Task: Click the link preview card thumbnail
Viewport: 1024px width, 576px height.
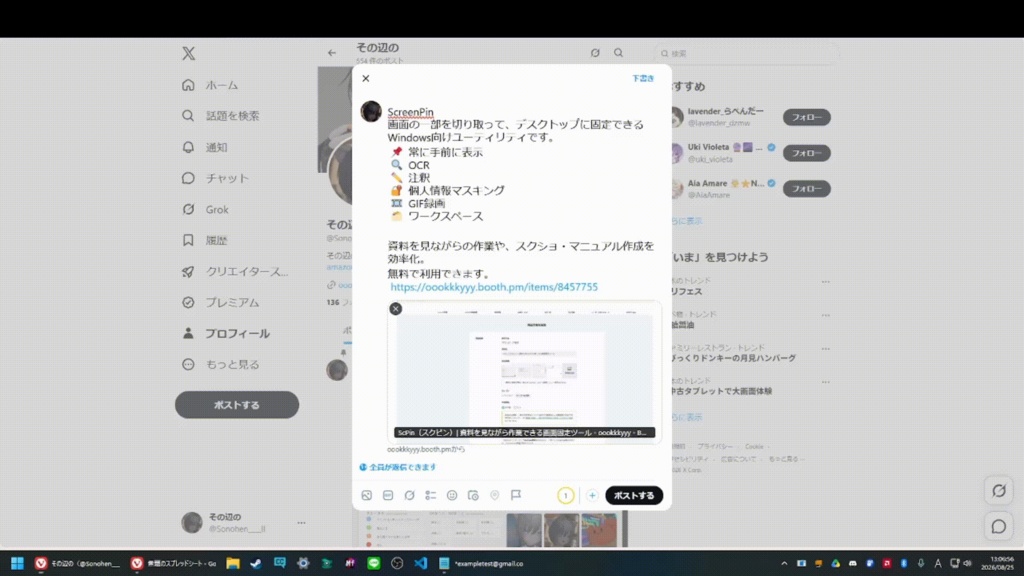Action: [x=524, y=372]
